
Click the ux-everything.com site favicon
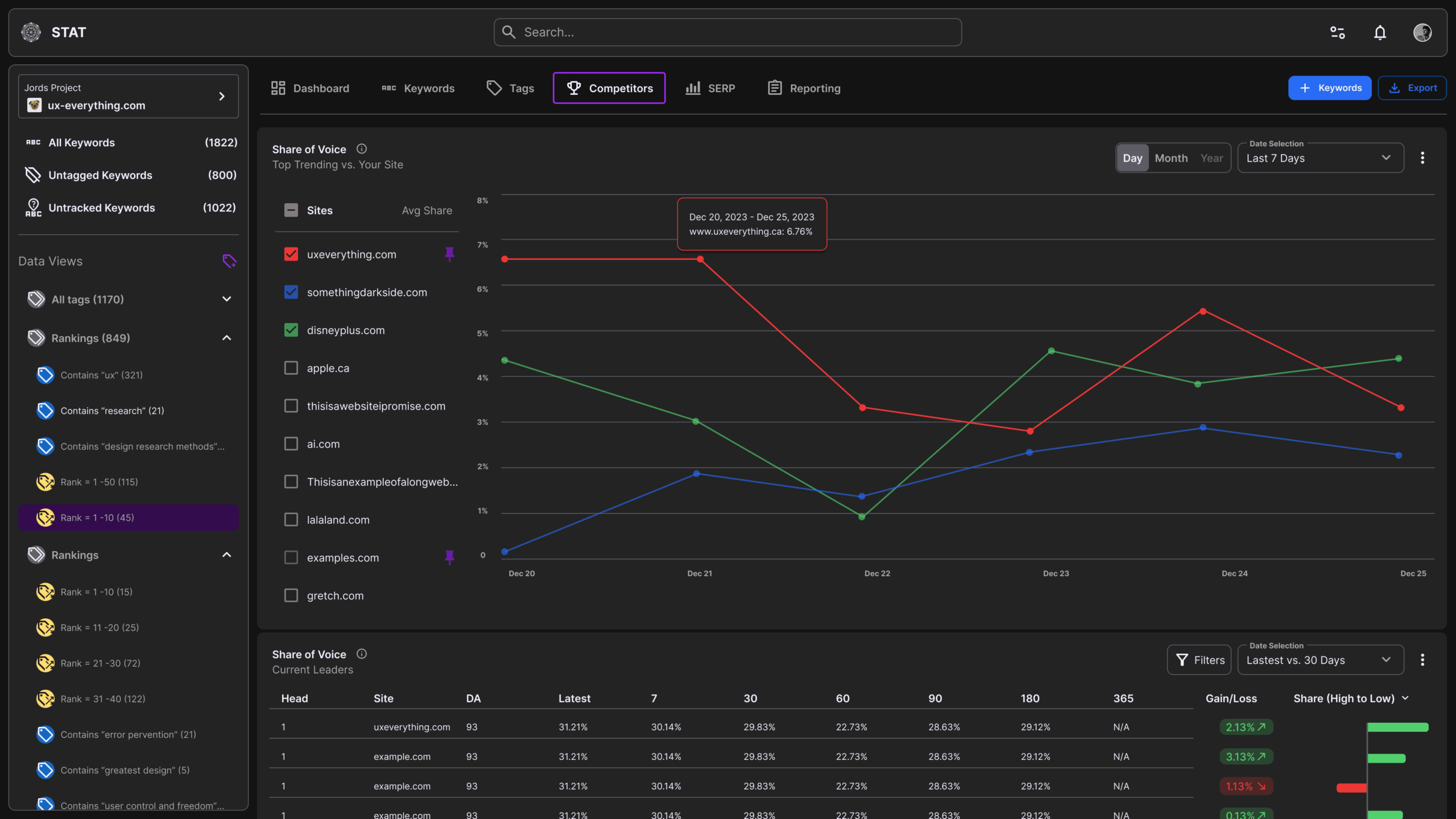pos(34,105)
